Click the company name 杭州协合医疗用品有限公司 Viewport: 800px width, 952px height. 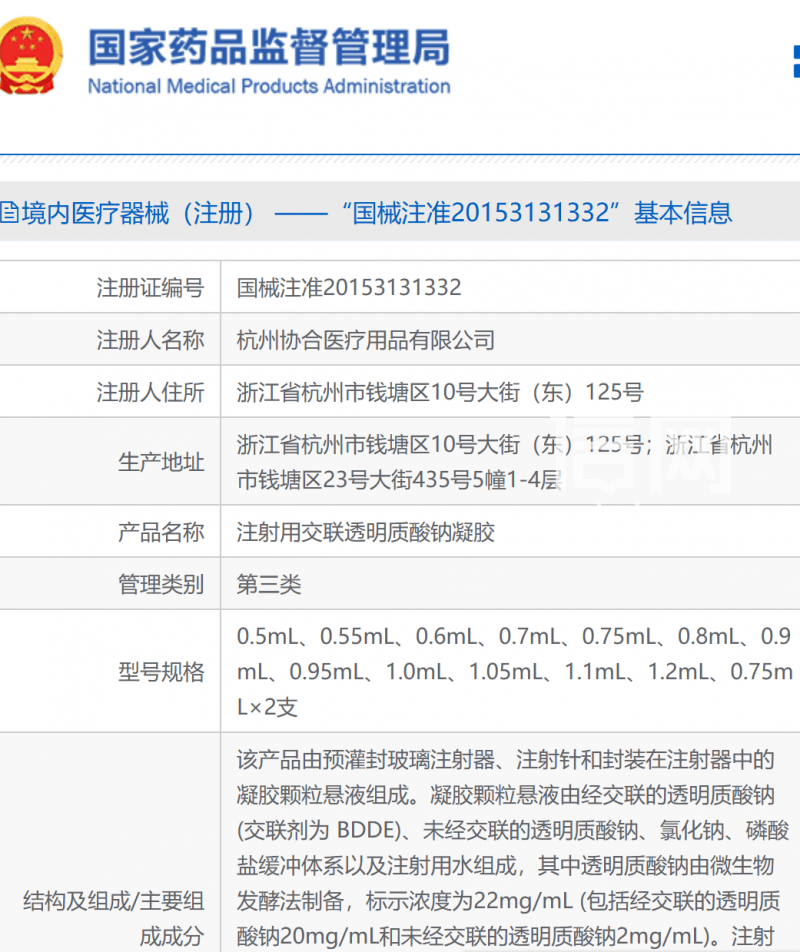coord(366,340)
